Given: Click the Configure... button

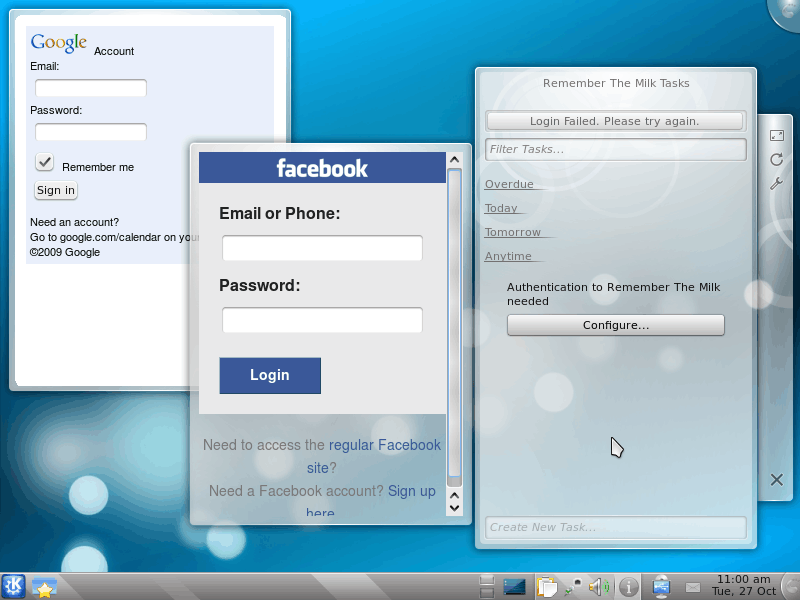Looking at the screenshot, I should [x=615, y=325].
